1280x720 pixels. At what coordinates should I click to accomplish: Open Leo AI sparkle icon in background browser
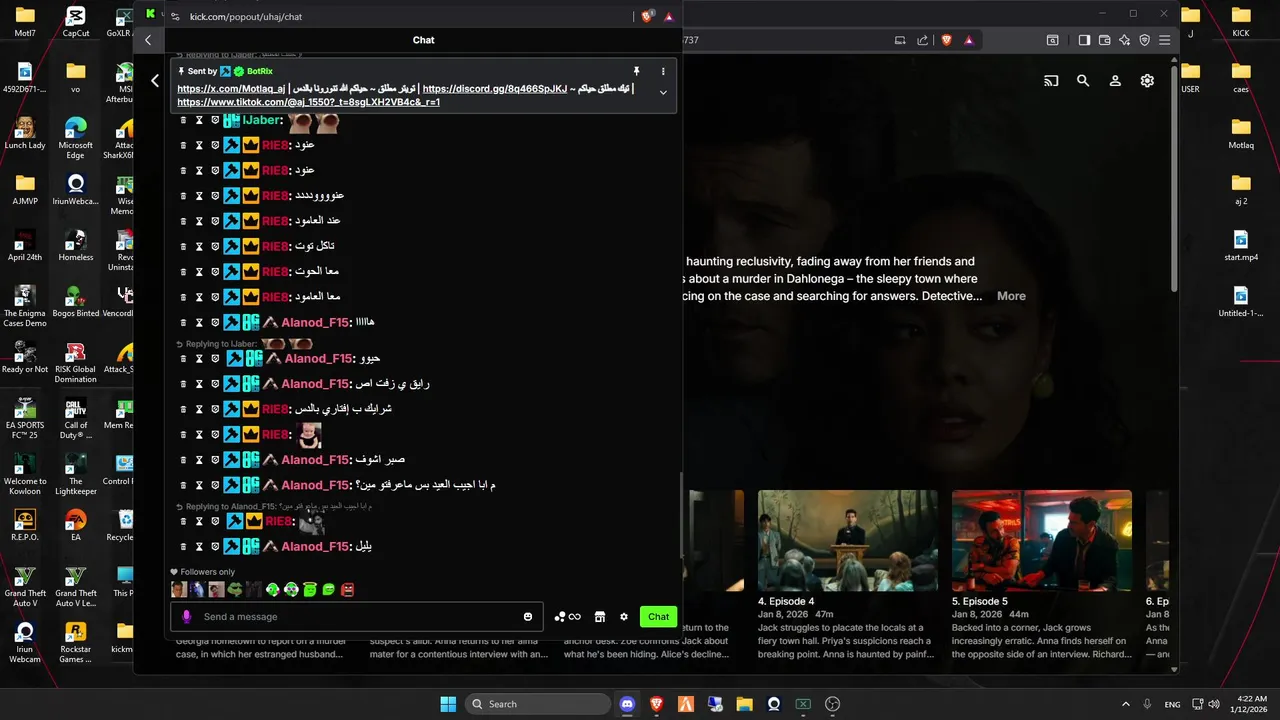click(x=1125, y=40)
